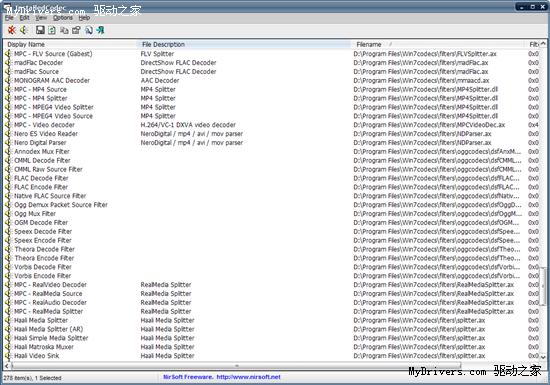This screenshot has height=385, width=550.
Task: Sort by the Filename column header
Action: (439, 44)
